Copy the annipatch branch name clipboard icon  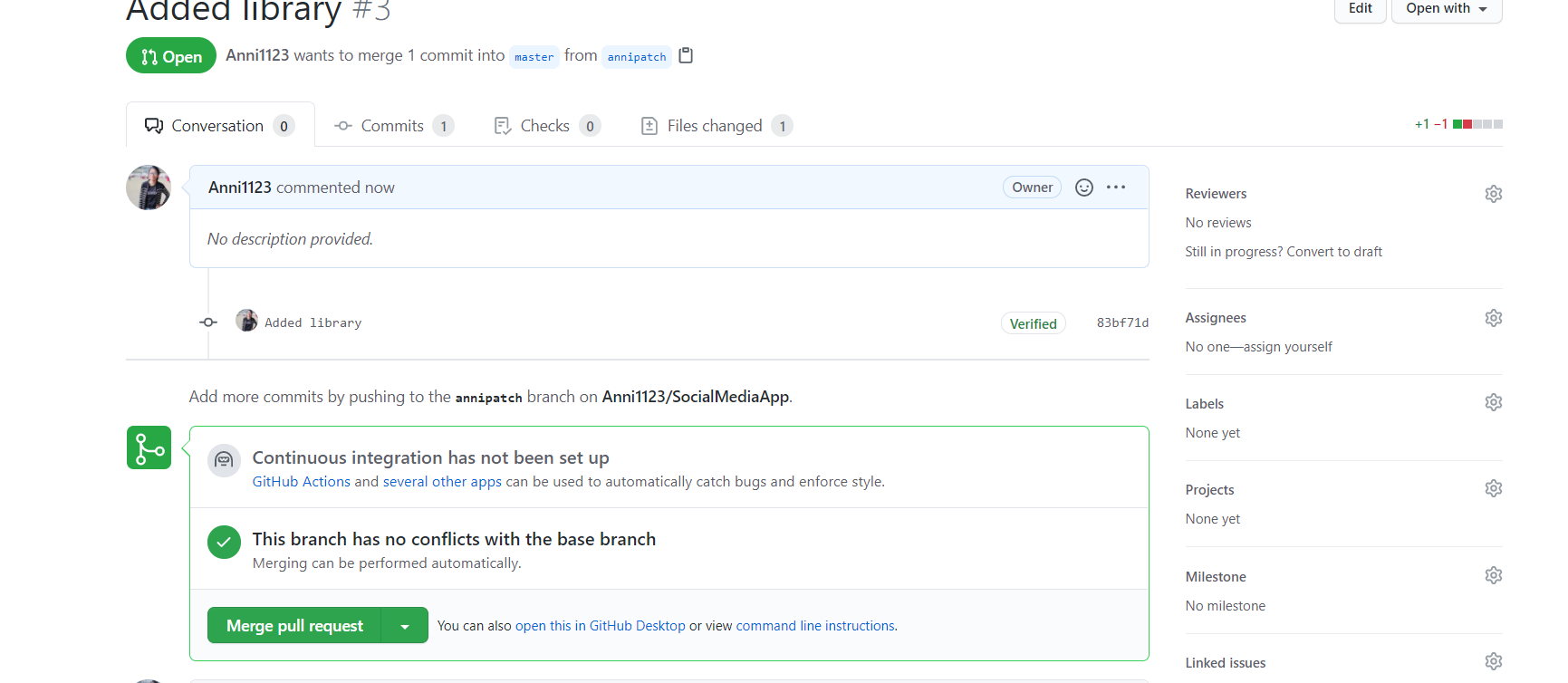click(x=686, y=55)
